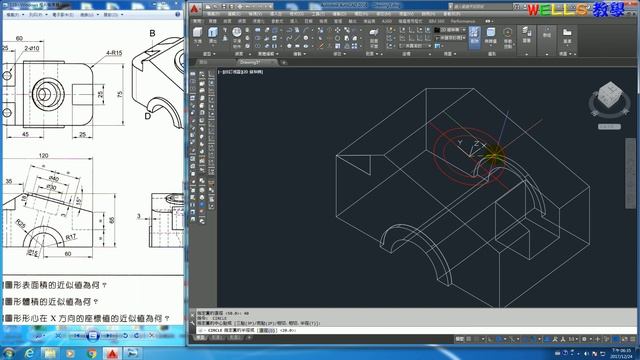The height and width of the screenshot is (360, 640).
Task: Switch to the A360 ribbon tab
Action: 387,21
